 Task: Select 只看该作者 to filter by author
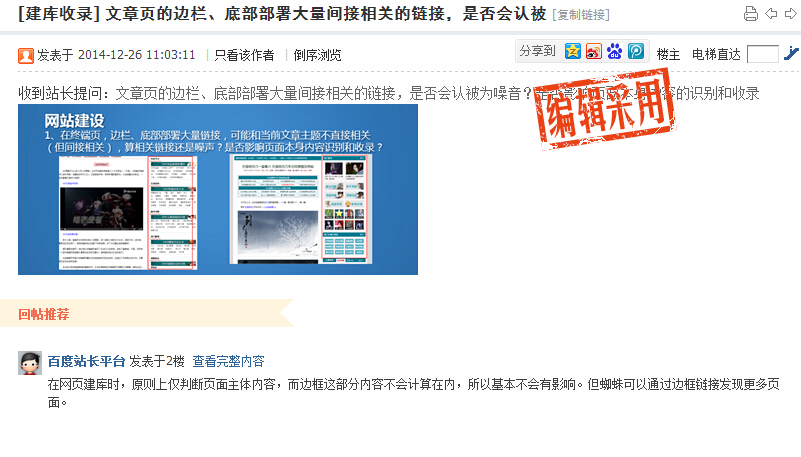[x=244, y=55]
